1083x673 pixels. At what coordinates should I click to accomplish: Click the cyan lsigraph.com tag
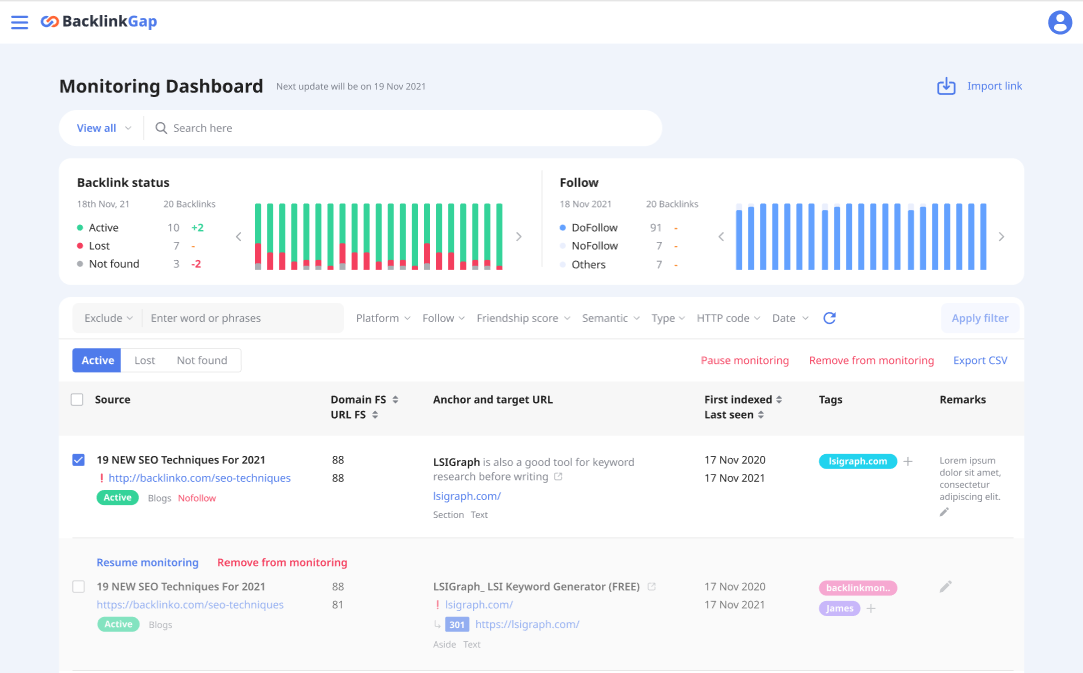(x=858, y=462)
